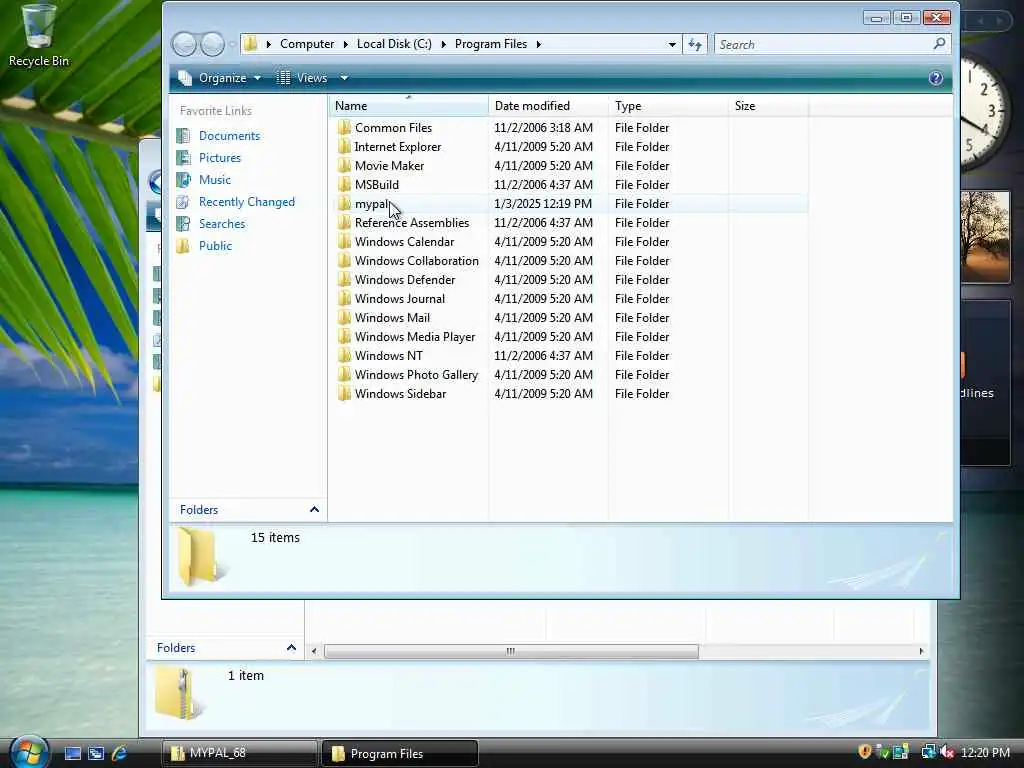Open the Views dropdown arrow
The width and height of the screenshot is (1024, 768).
[344, 78]
